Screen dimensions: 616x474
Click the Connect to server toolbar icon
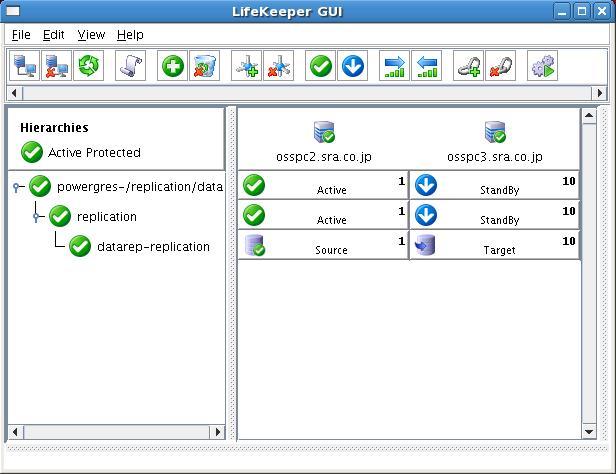pyautogui.click(x=24, y=66)
